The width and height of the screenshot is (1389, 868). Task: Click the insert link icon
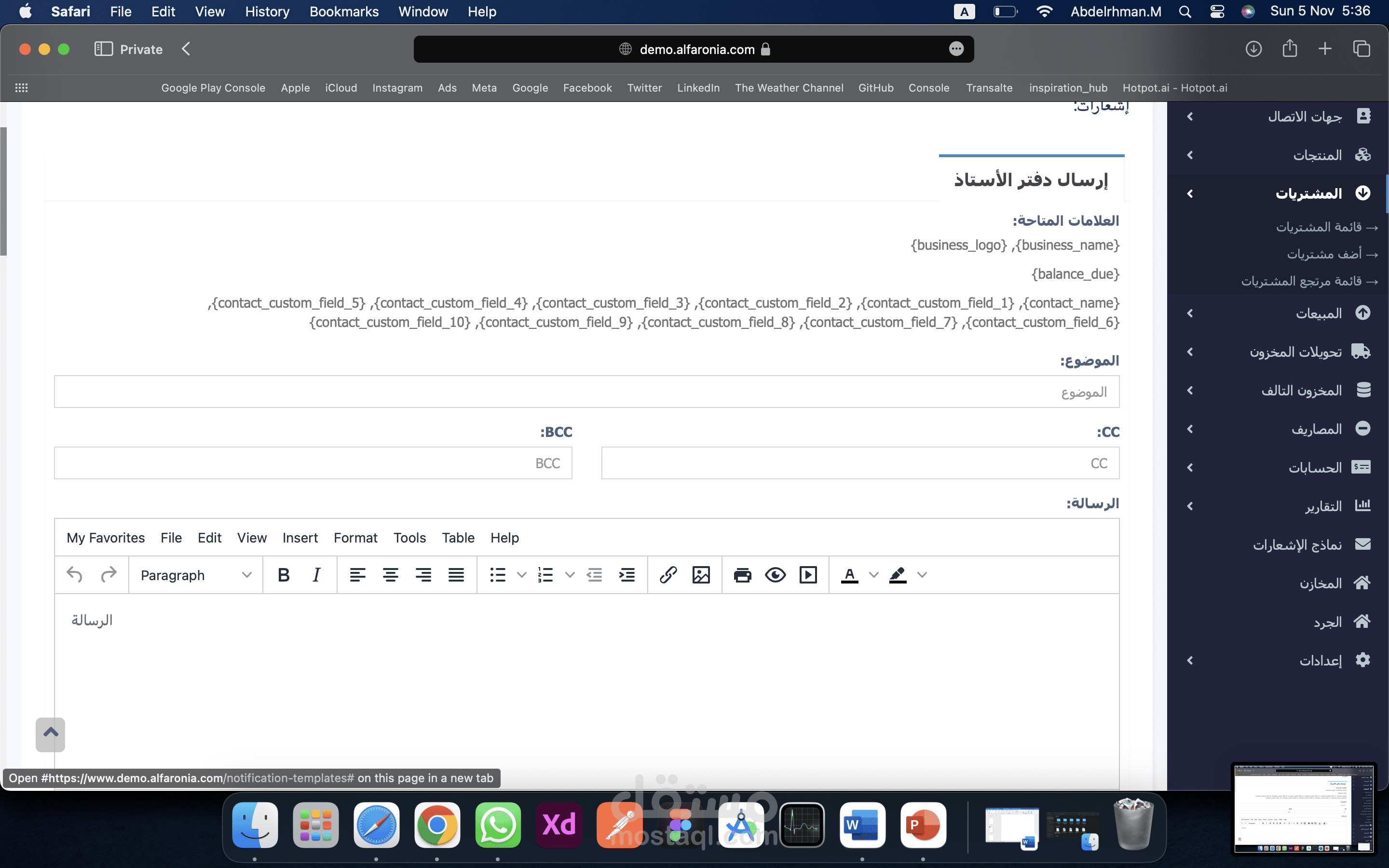[x=668, y=575]
